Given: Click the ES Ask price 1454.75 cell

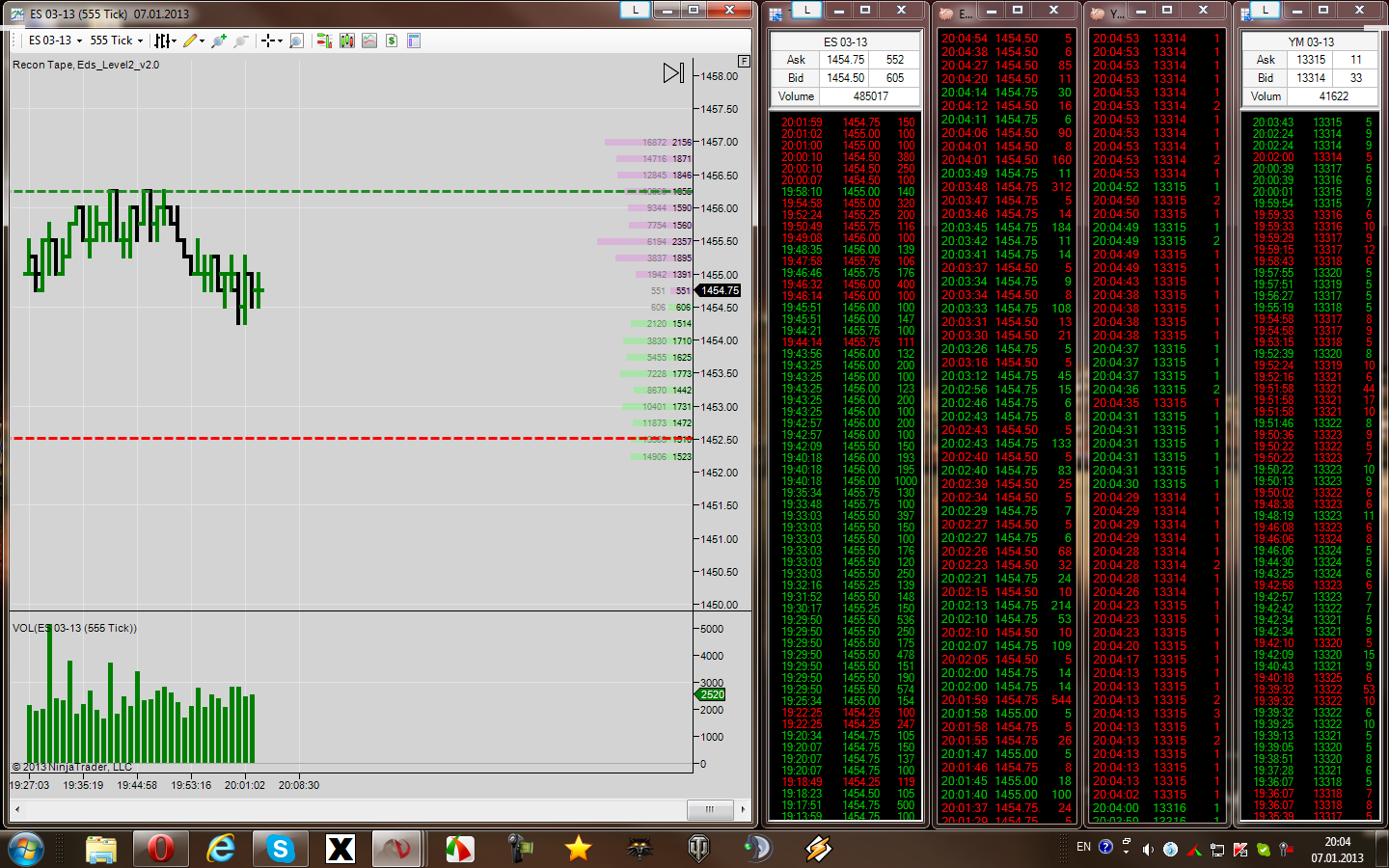Looking at the screenshot, I should (845, 60).
